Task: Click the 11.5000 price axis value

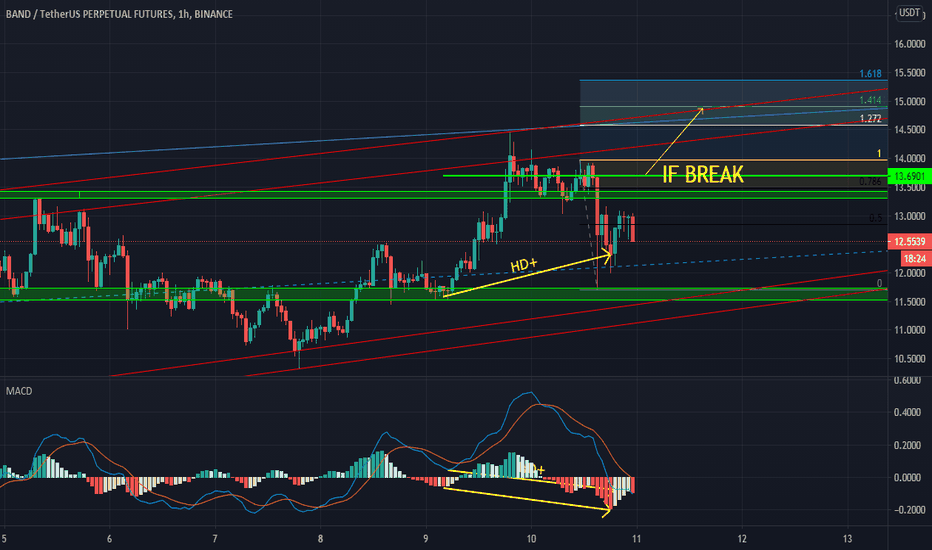Action: [x=909, y=301]
